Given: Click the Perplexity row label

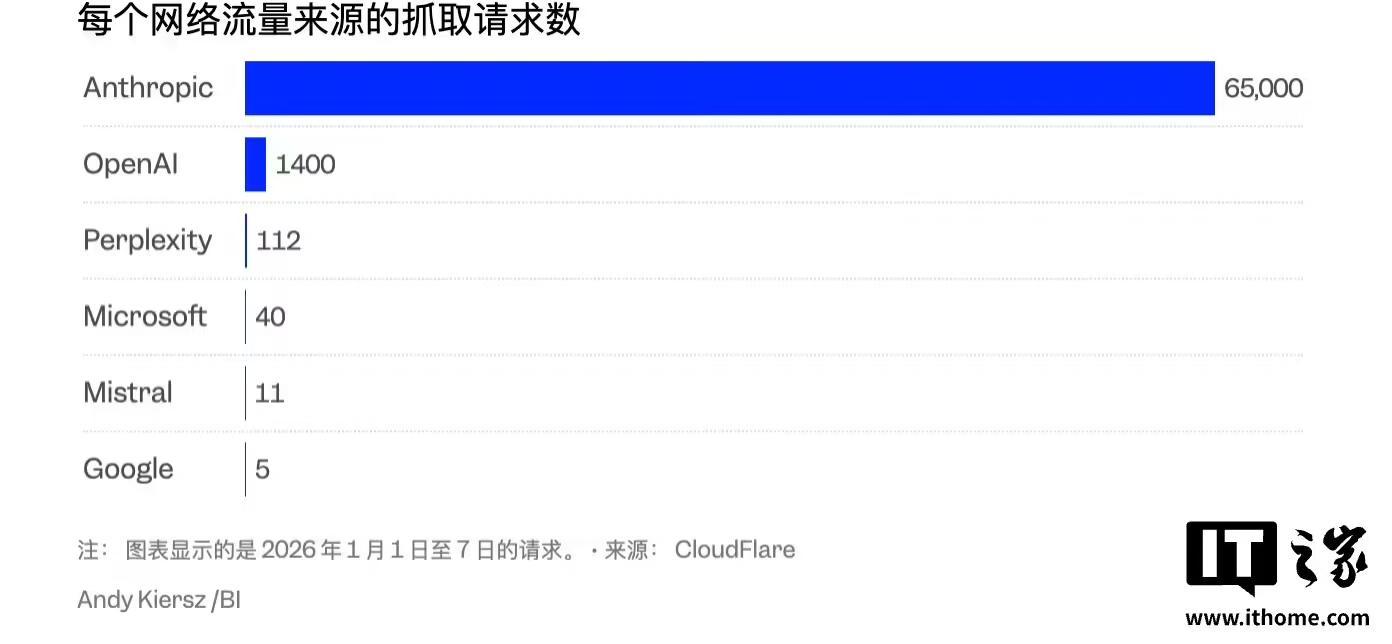Looking at the screenshot, I should 148,240.
